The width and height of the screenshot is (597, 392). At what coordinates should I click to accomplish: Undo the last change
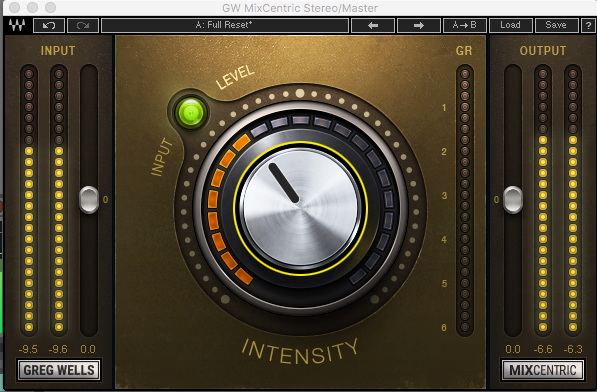click(49, 25)
